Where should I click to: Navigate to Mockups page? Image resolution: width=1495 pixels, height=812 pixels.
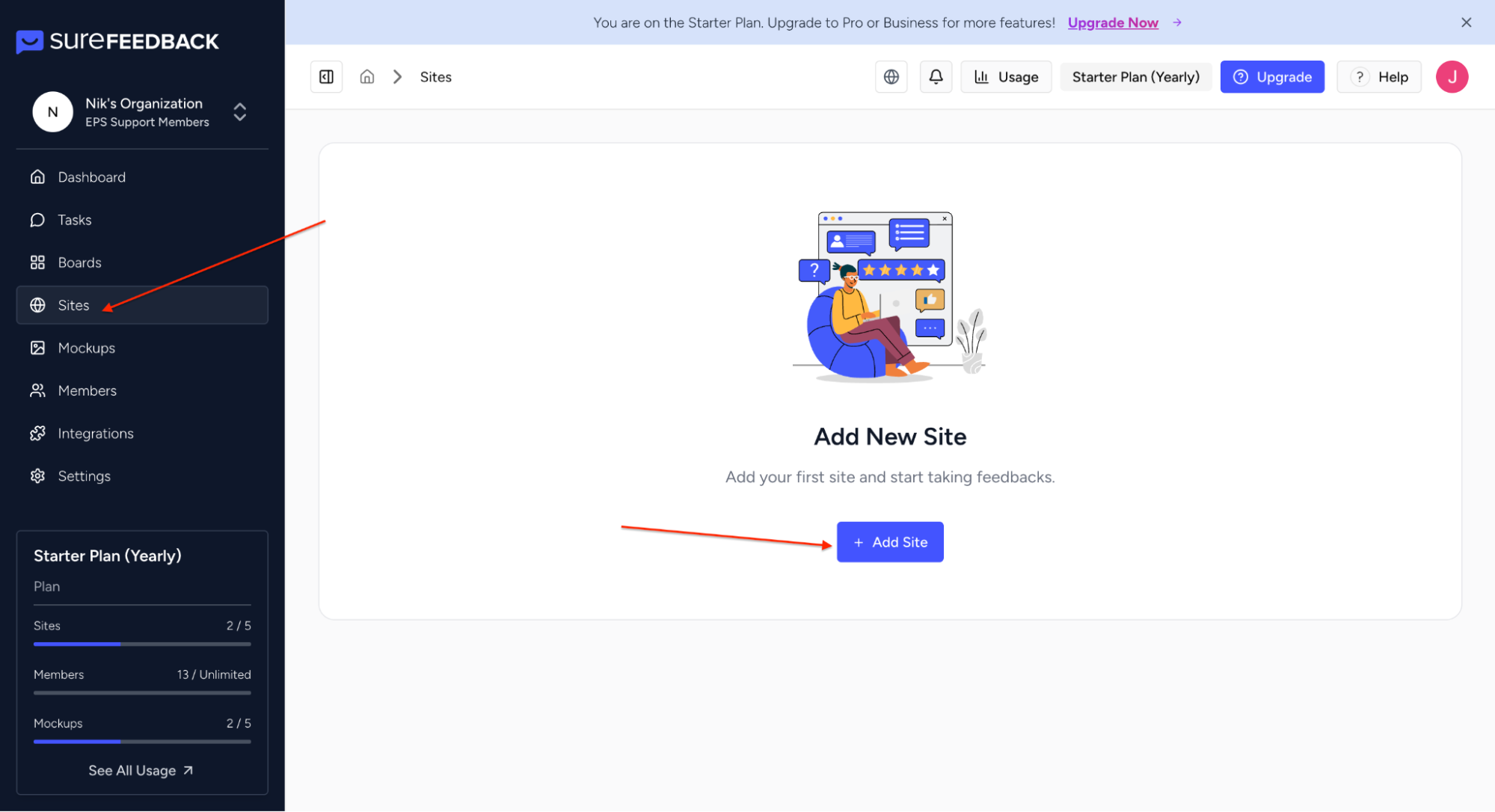pyautogui.click(x=86, y=348)
